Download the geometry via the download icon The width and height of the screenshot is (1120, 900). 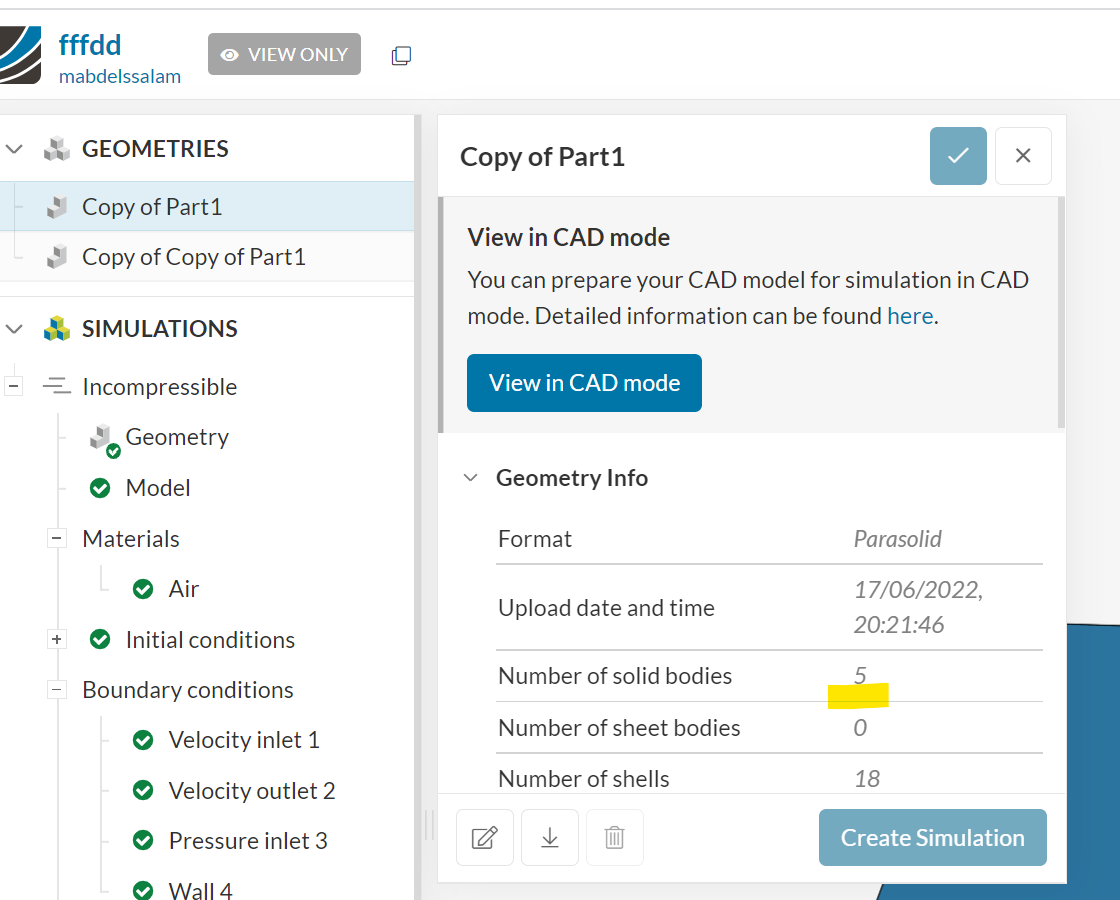[x=550, y=837]
